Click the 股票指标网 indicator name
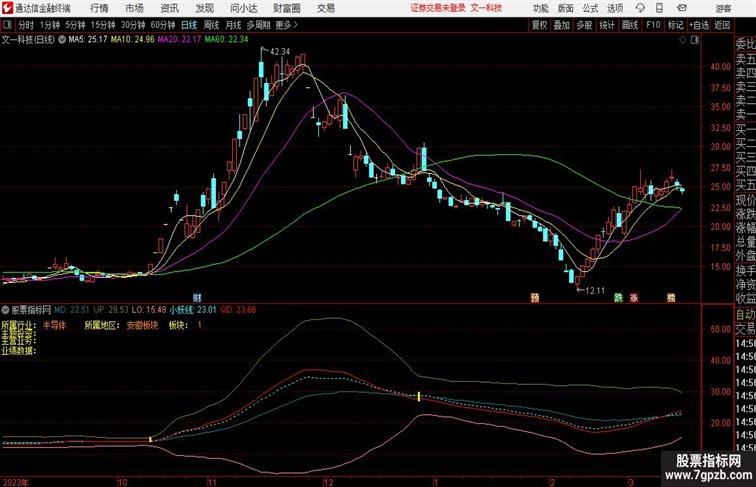Screen dimensions: 756x487 click(x=31, y=310)
